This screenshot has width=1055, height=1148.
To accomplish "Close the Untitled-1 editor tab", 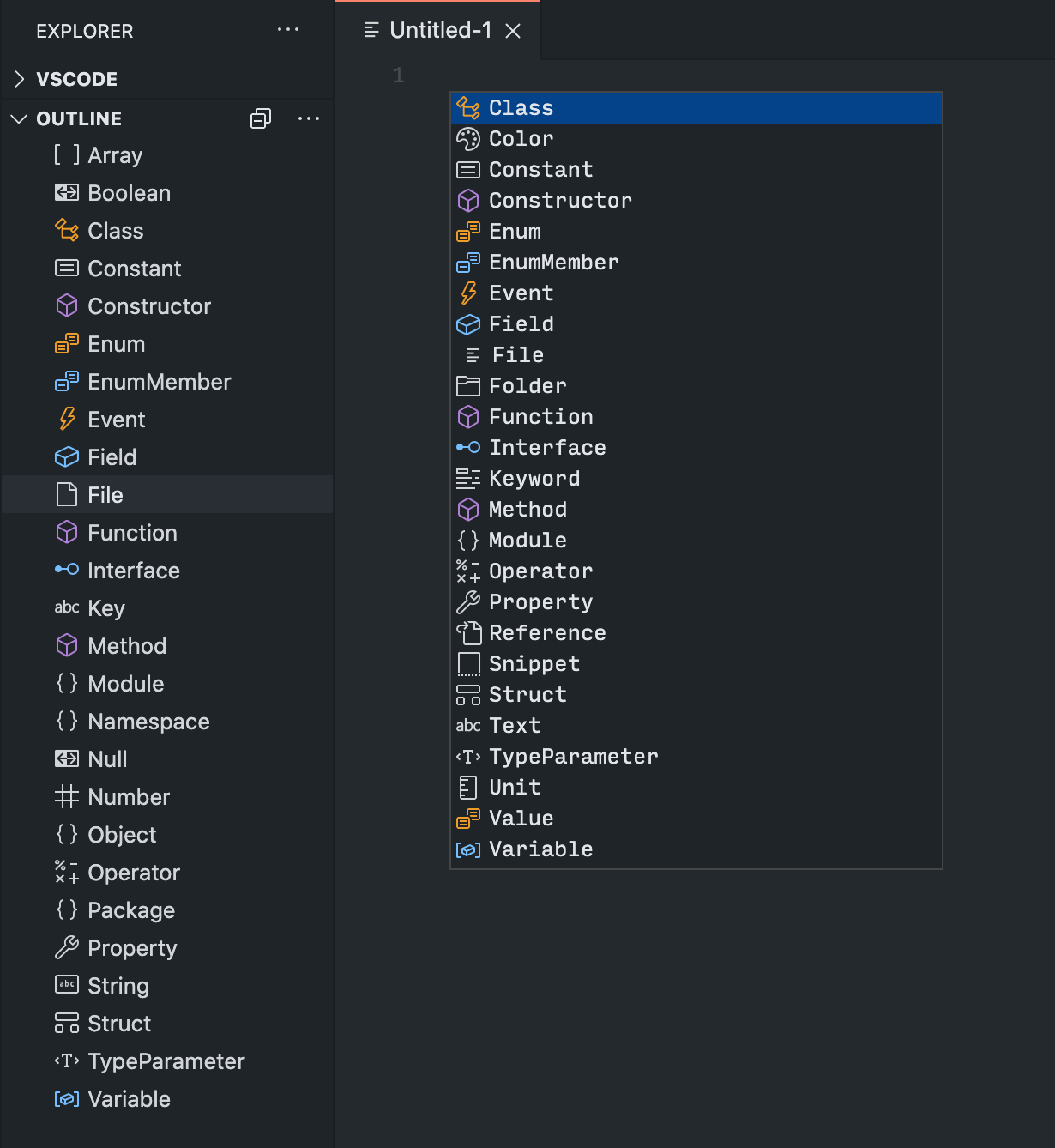I will click(x=512, y=28).
